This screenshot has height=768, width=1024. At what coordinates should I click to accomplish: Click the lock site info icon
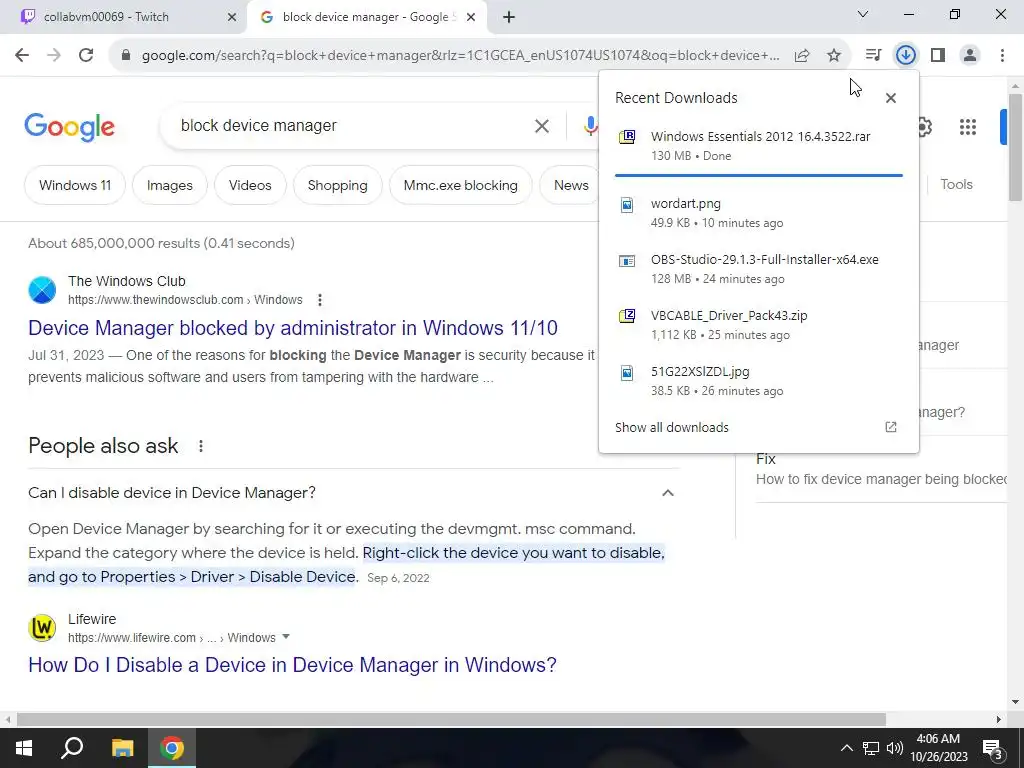point(126,56)
